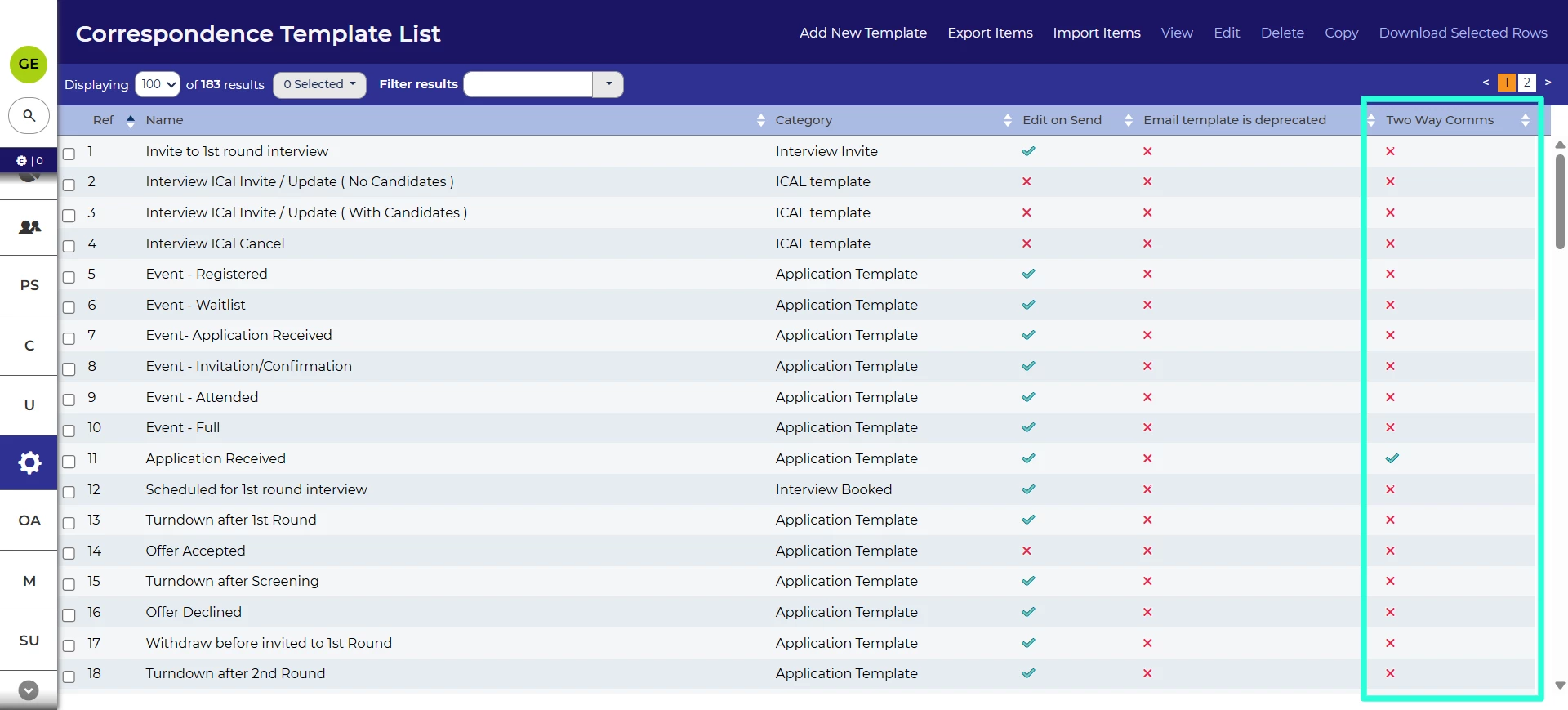Open the search magnifier icon in sidebar
The height and width of the screenshot is (710, 1568).
(29, 116)
